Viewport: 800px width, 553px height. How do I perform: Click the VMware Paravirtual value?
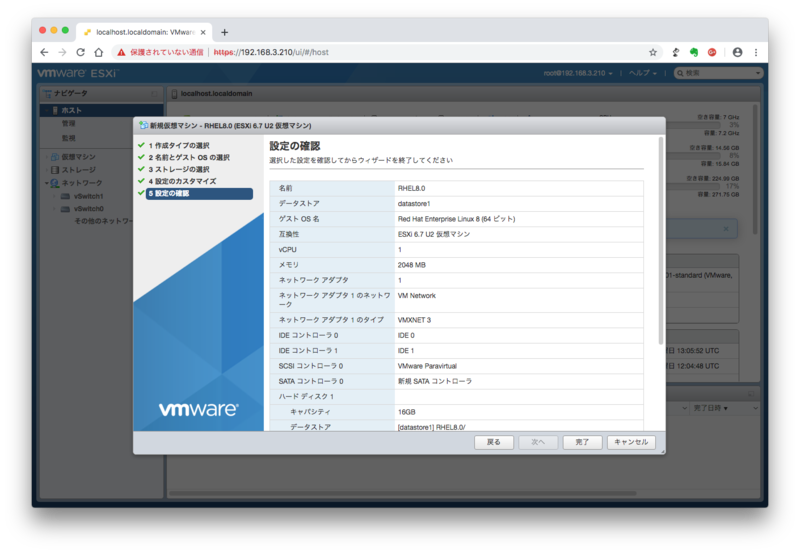point(427,366)
